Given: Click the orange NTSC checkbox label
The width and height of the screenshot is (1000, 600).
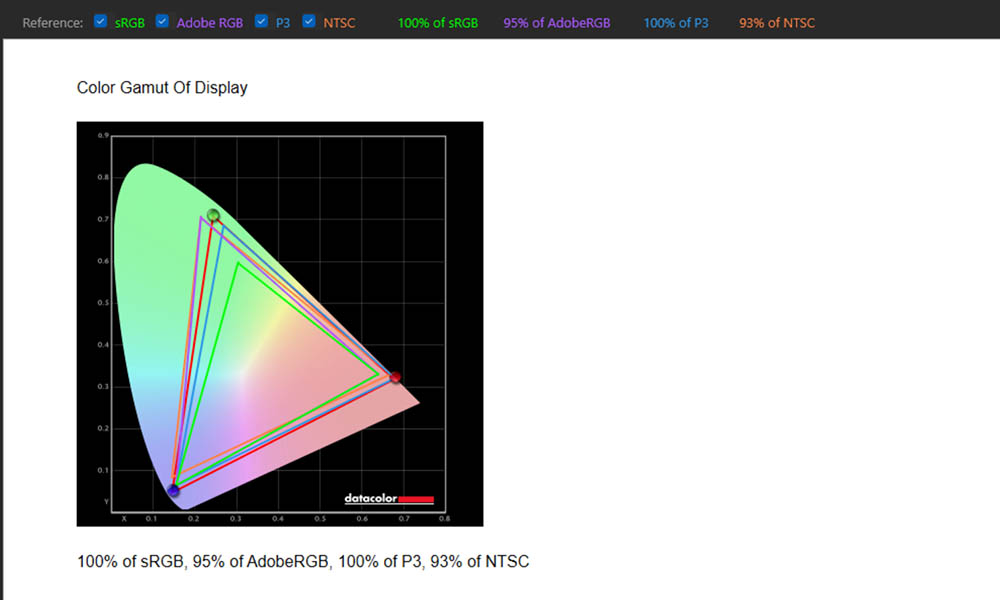Looking at the screenshot, I should (x=339, y=22).
